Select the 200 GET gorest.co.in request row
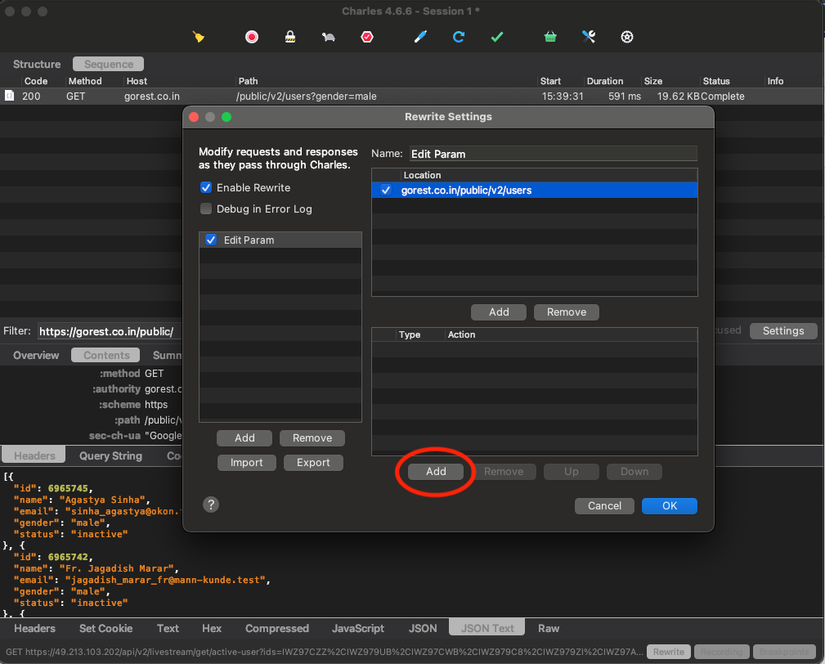The width and height of the screenshot is (825, 664). pyautogui.click(x=412, y=96)
